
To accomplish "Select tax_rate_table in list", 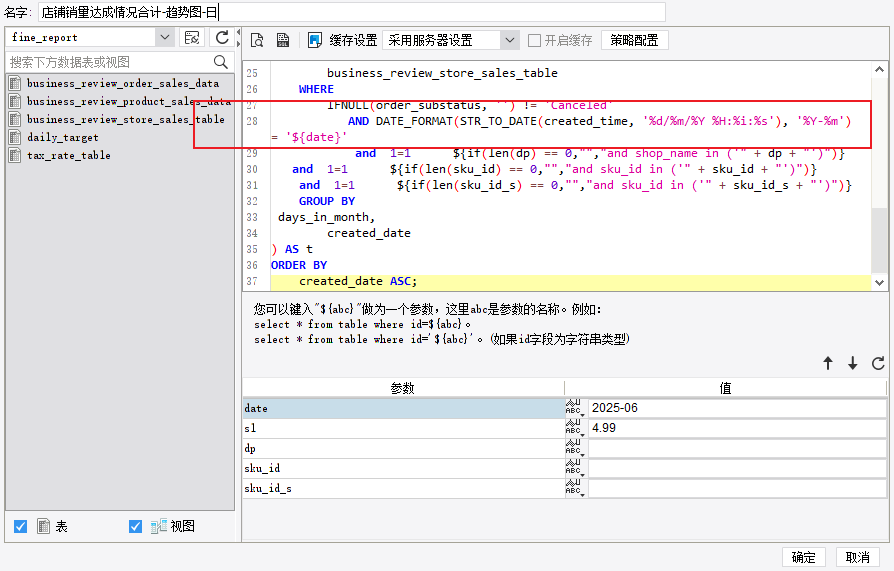I will (68, 155).
